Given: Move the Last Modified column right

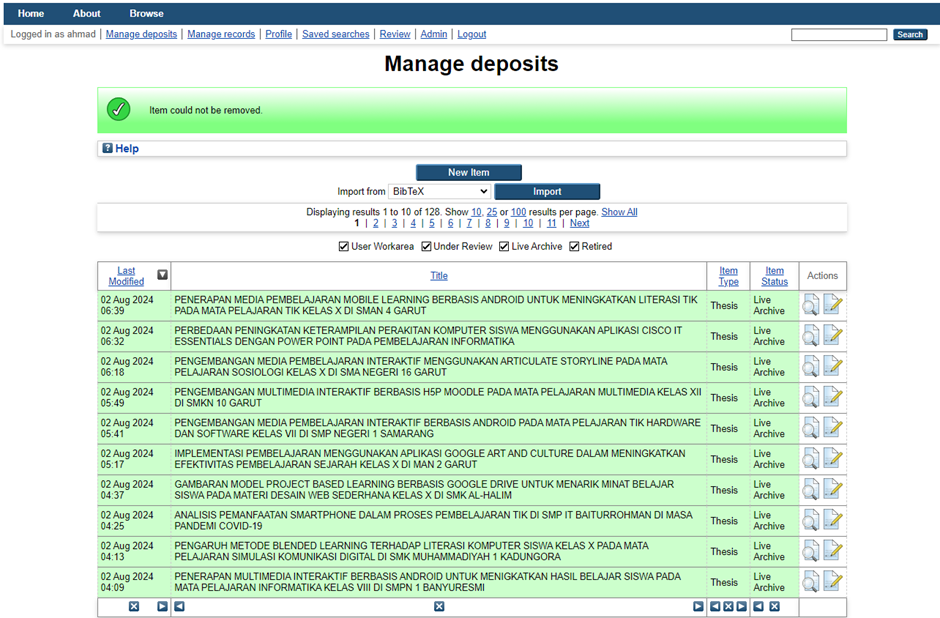Looking at the screenshot, I should click(162, 607).
